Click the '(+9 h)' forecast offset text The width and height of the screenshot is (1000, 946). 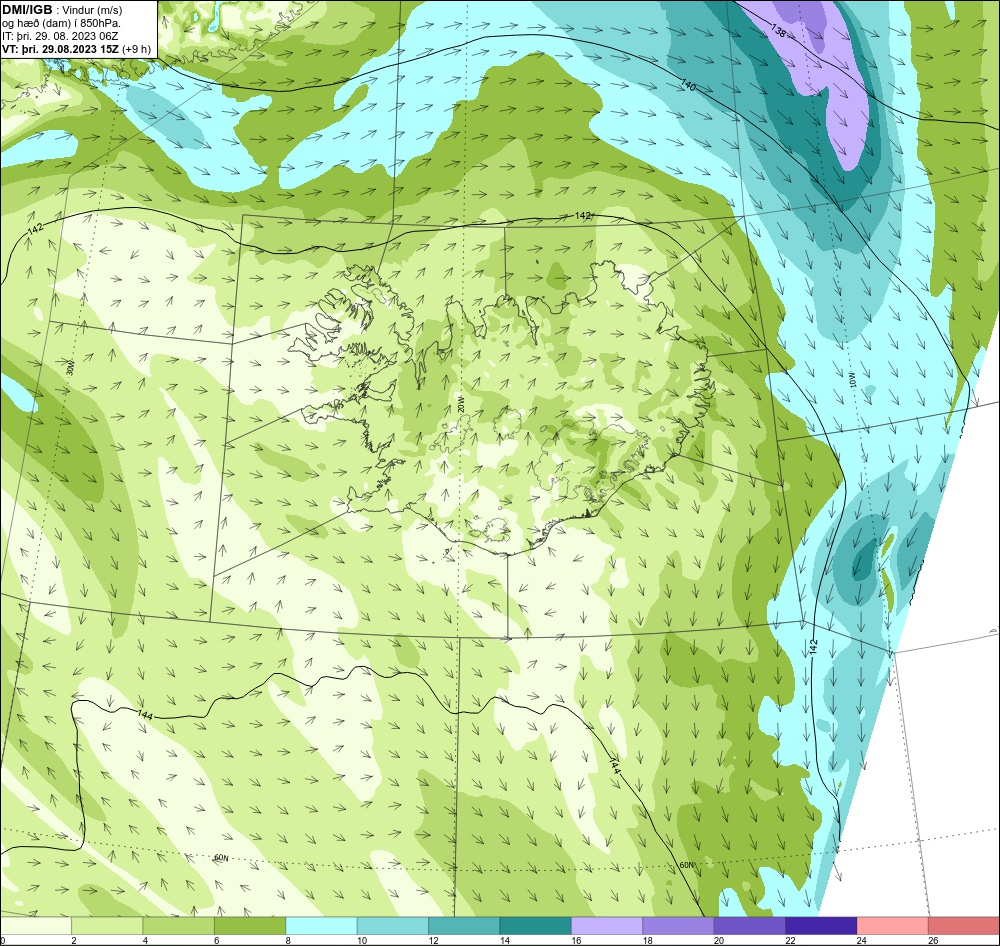pos(137,49)
